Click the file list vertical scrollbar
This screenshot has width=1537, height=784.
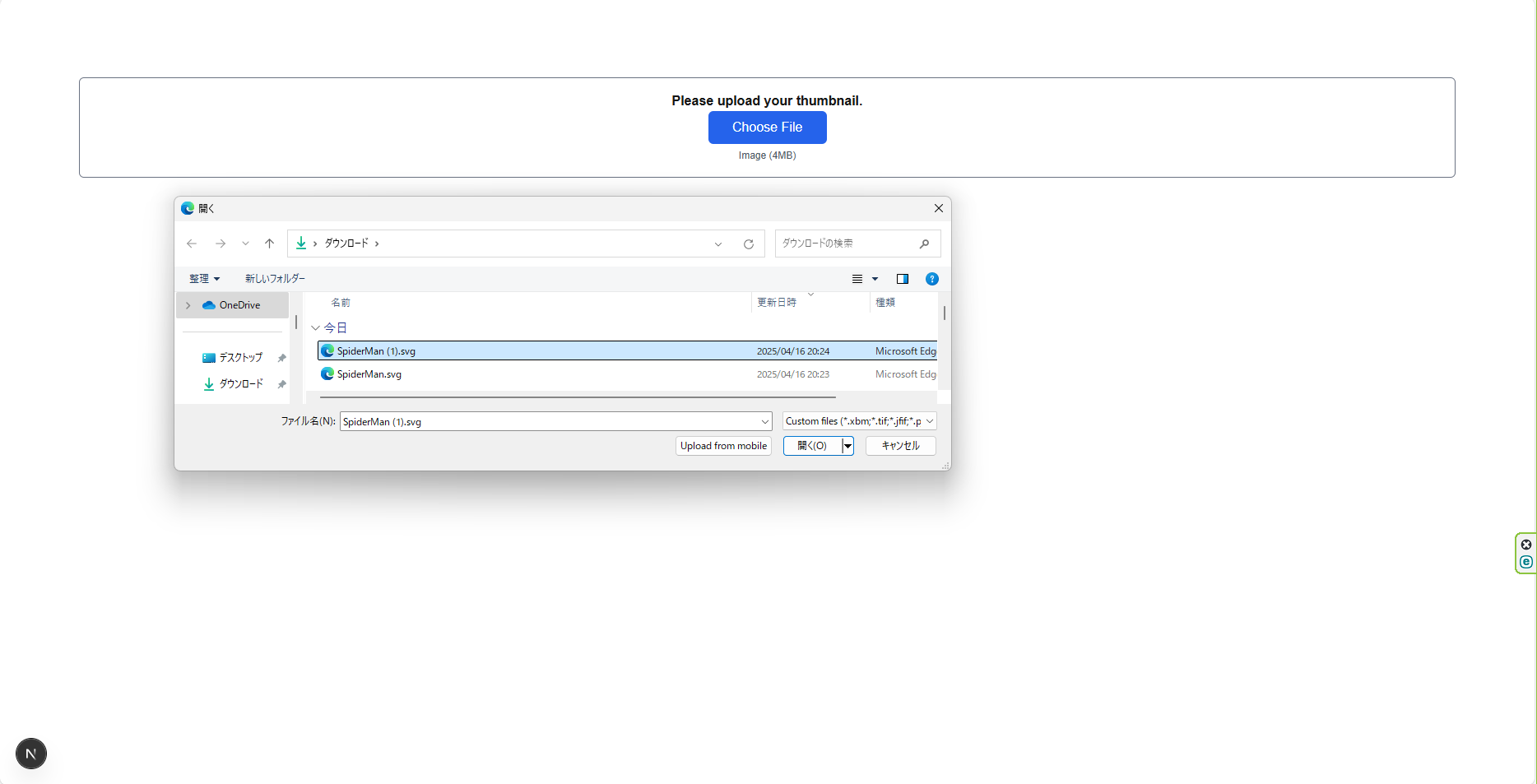click(945, 313)
